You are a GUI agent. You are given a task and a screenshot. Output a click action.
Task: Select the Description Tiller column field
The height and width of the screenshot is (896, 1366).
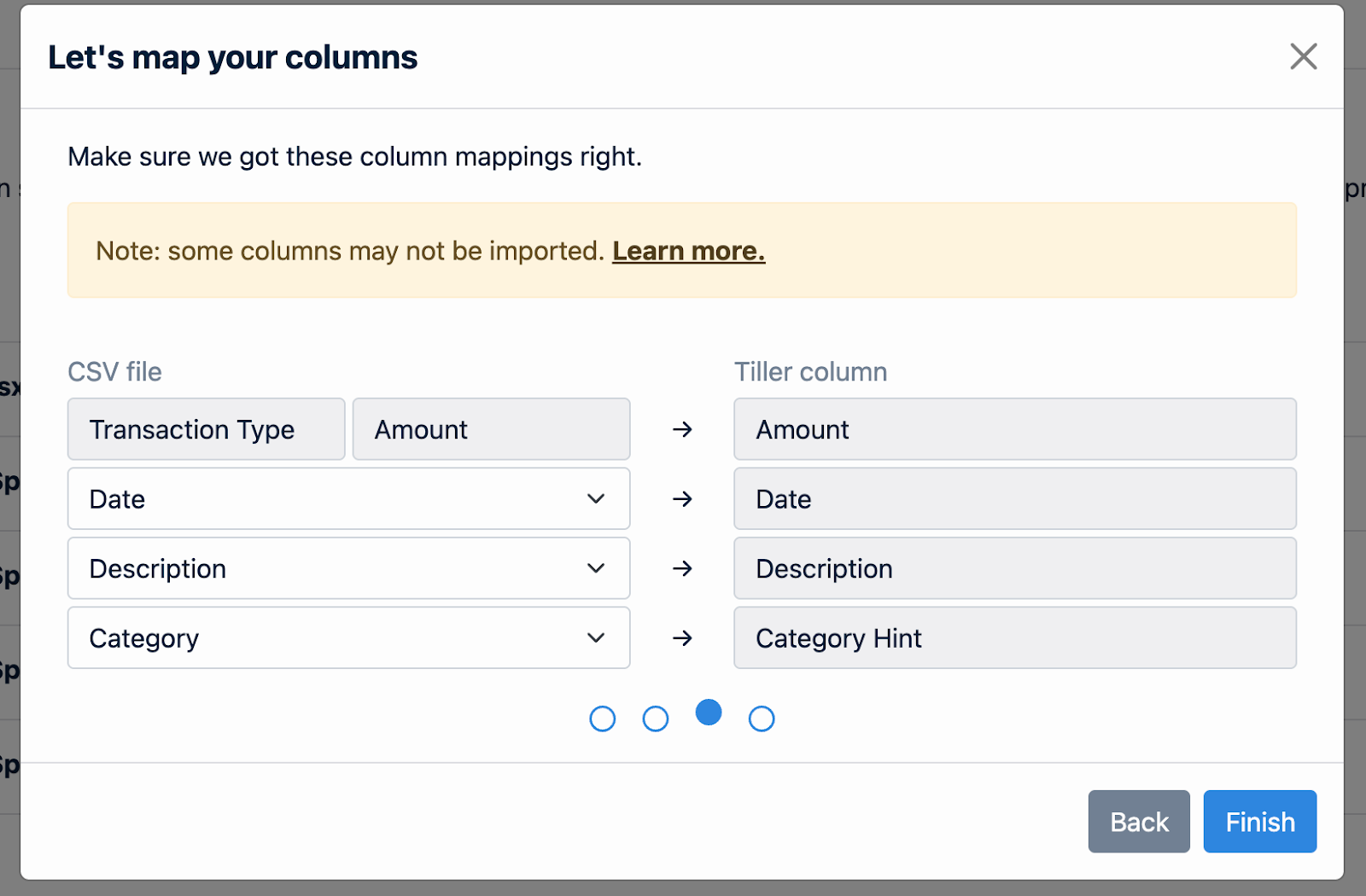pos(1014,569)
